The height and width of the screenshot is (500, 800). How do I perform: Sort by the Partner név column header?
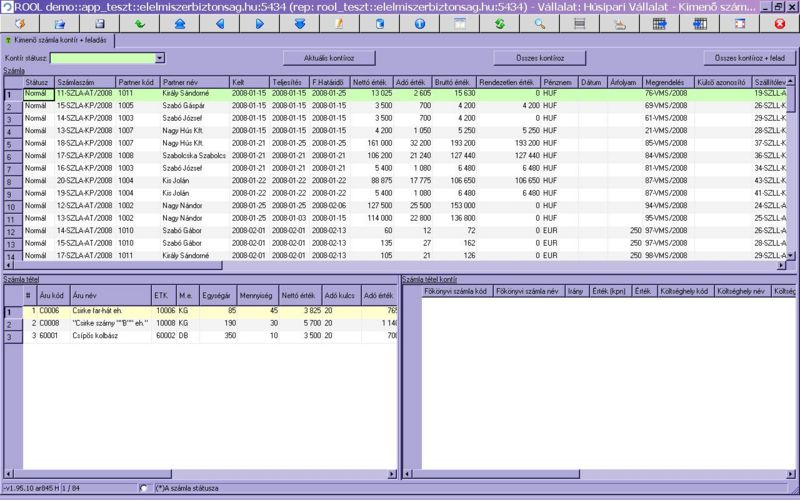point(193,81)
